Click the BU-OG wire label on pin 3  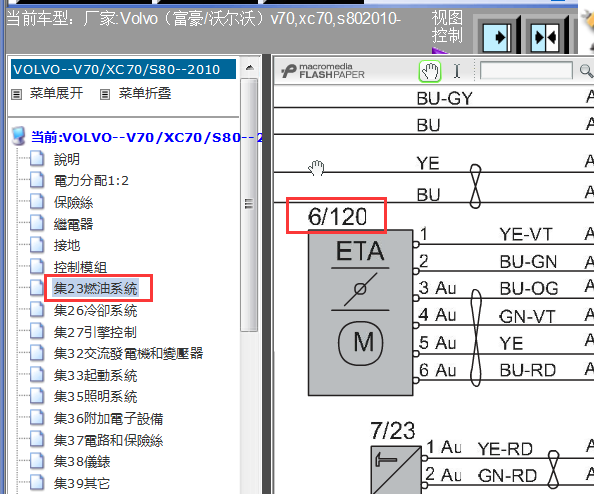pos(529,289)
